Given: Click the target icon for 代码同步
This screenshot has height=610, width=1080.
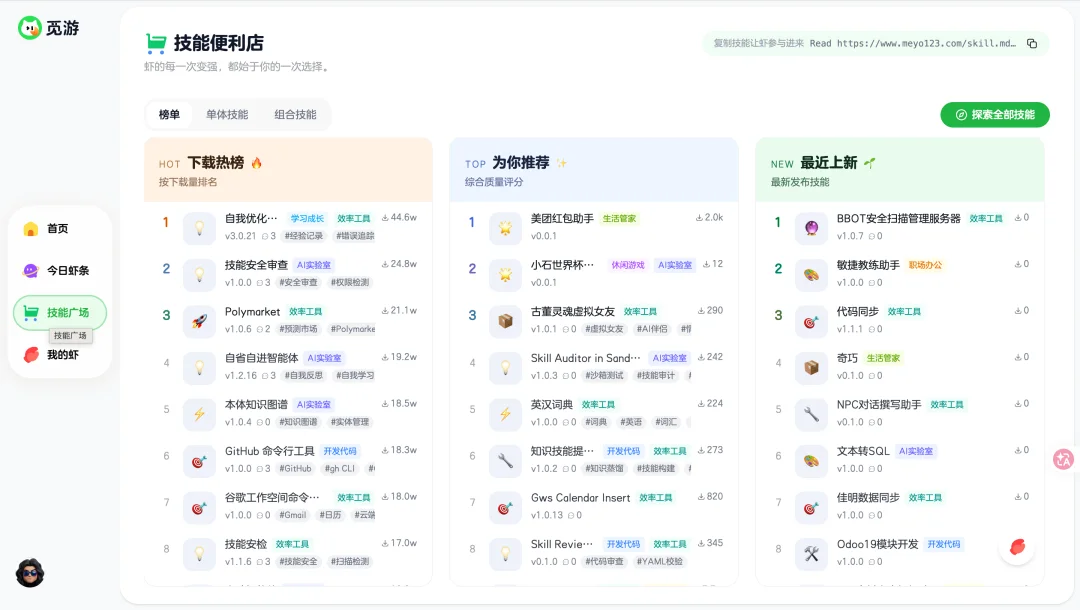Looking at the screenshot, I should point(811,321).
